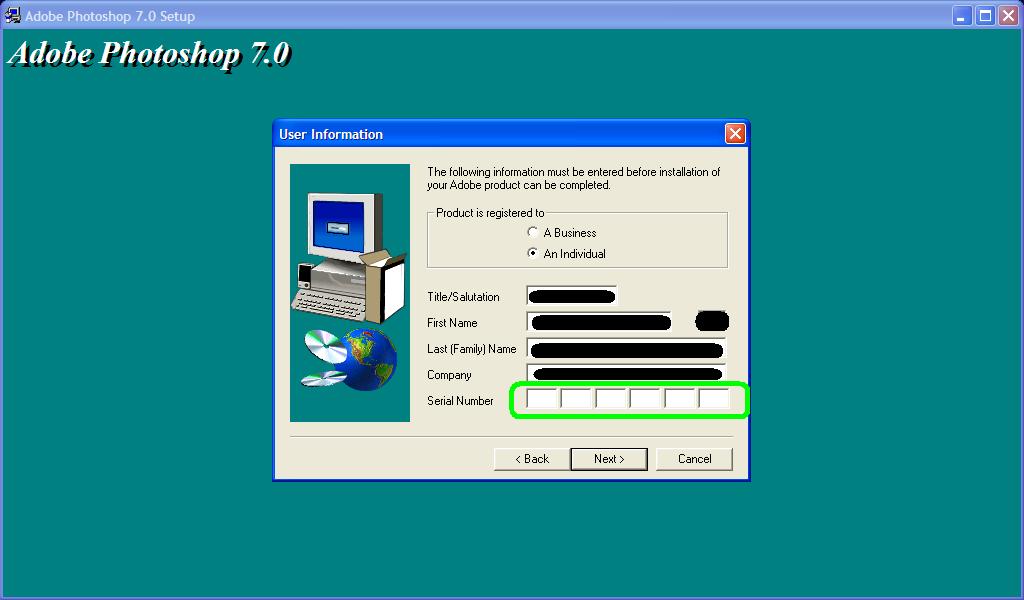Click the fifth Serial Number box

point(679,399)
